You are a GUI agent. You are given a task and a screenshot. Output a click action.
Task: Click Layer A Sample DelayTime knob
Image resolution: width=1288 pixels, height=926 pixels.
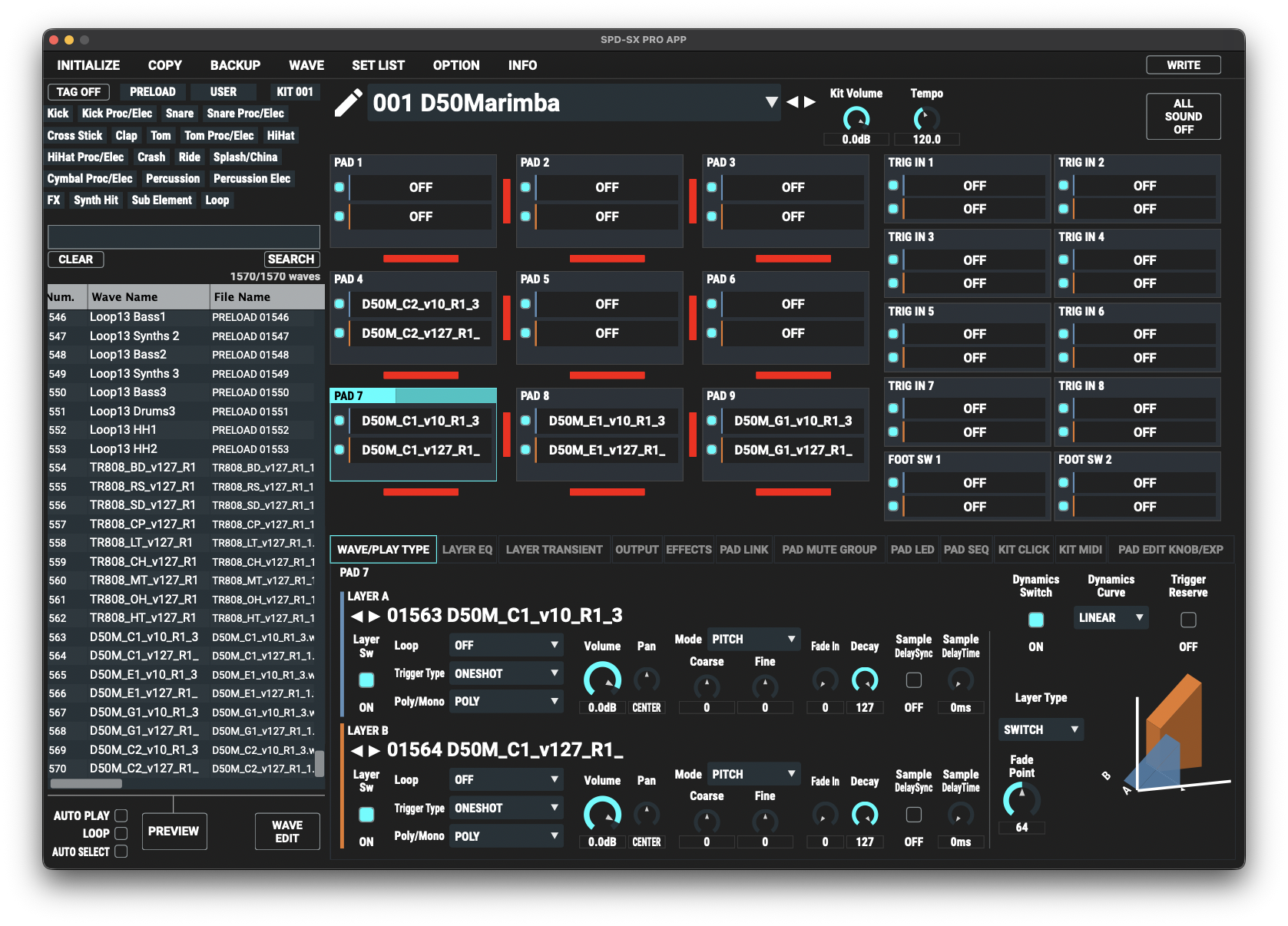[x=960, y=680]
